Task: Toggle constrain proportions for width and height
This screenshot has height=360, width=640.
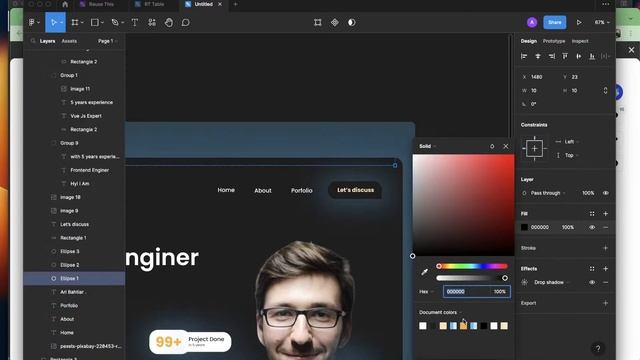Action: point(605,90)
